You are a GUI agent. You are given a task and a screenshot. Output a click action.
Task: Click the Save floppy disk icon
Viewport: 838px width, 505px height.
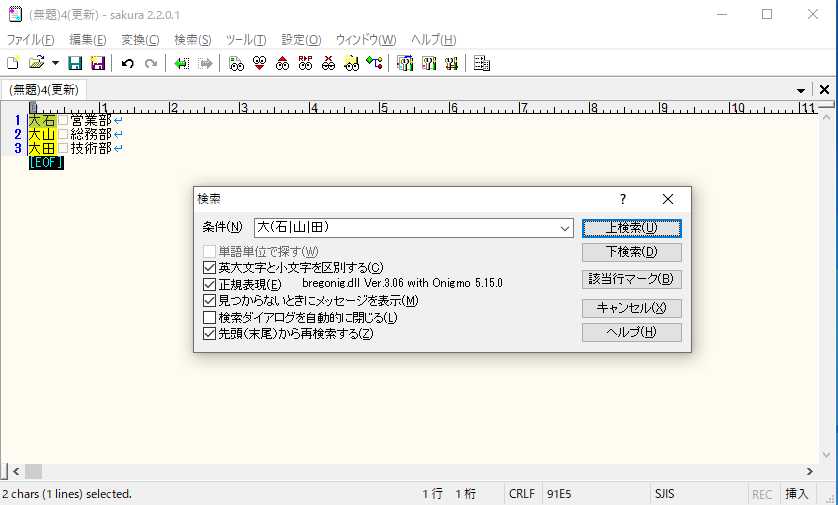[75, 63]
